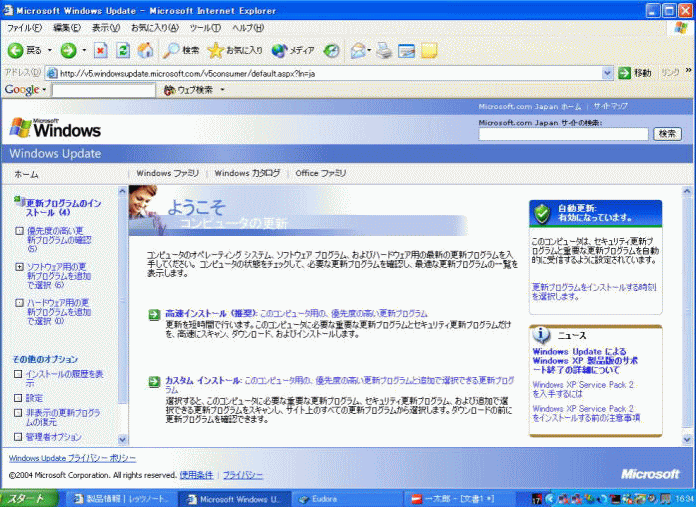Open the ファイル(F) menu
Viewport: 696px width, 507px height.
pyautogui.click(x=24, y=28)
